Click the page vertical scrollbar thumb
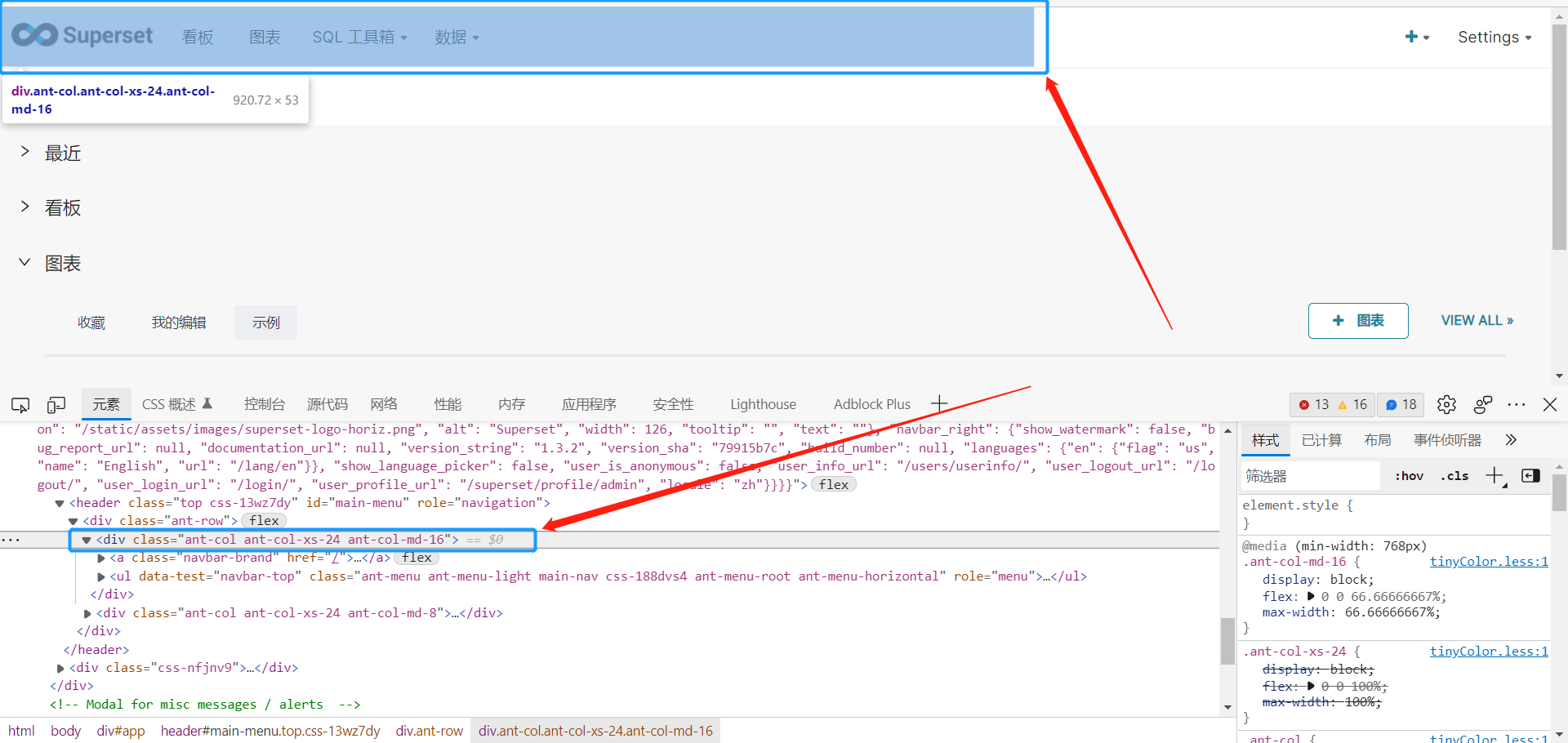Viewport: 1568px width, 743px height. pyautogui.click(x=1559, y=136)
